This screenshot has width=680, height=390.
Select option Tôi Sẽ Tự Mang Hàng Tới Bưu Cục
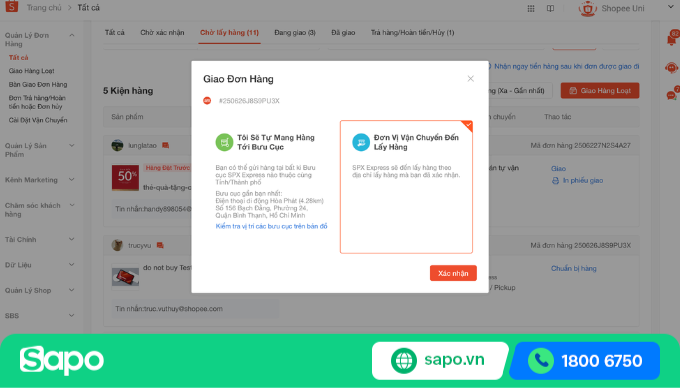coord(271,187)
